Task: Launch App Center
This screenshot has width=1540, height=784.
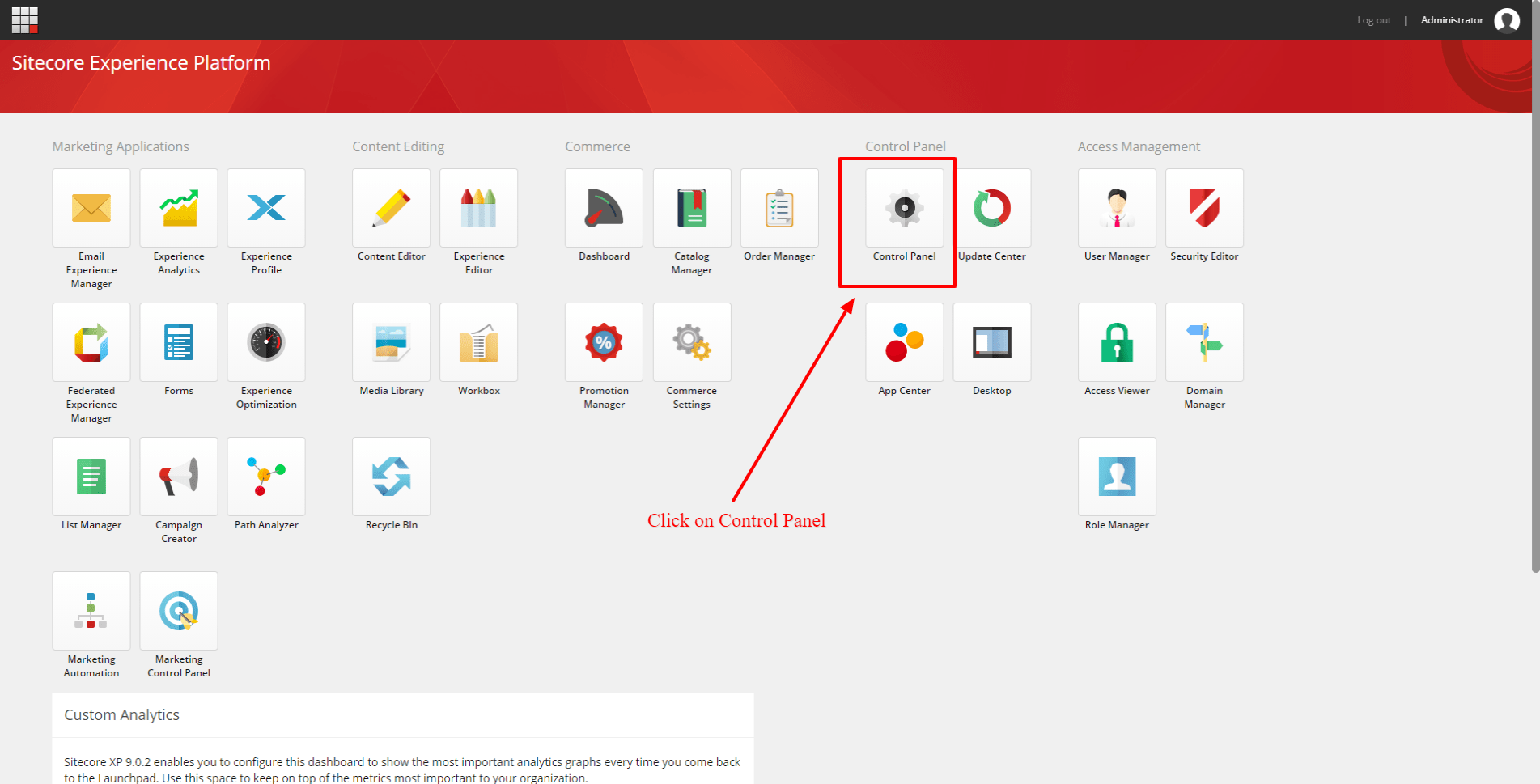Action: pos(905,342)
